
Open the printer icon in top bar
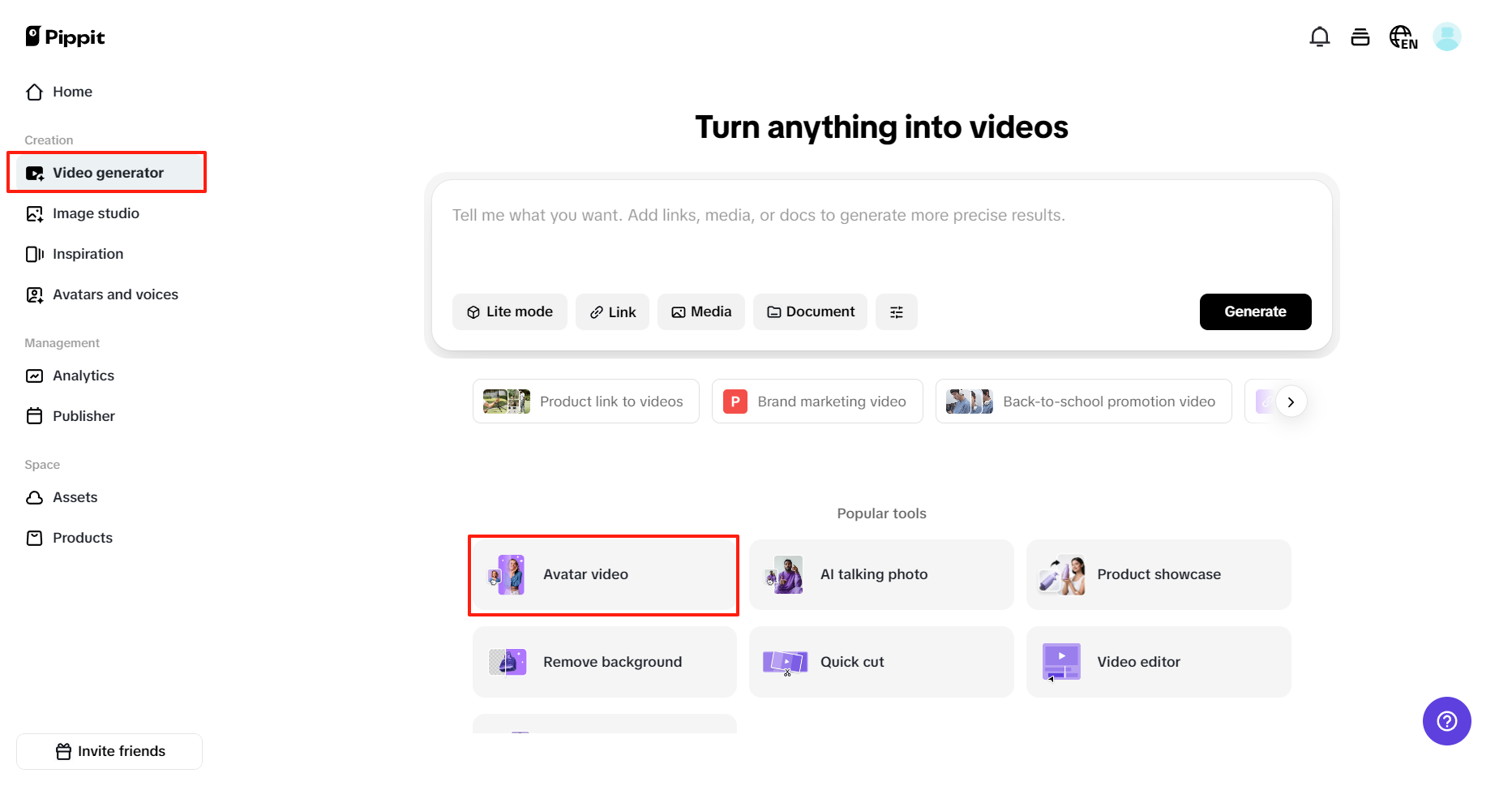(1360, 37)
